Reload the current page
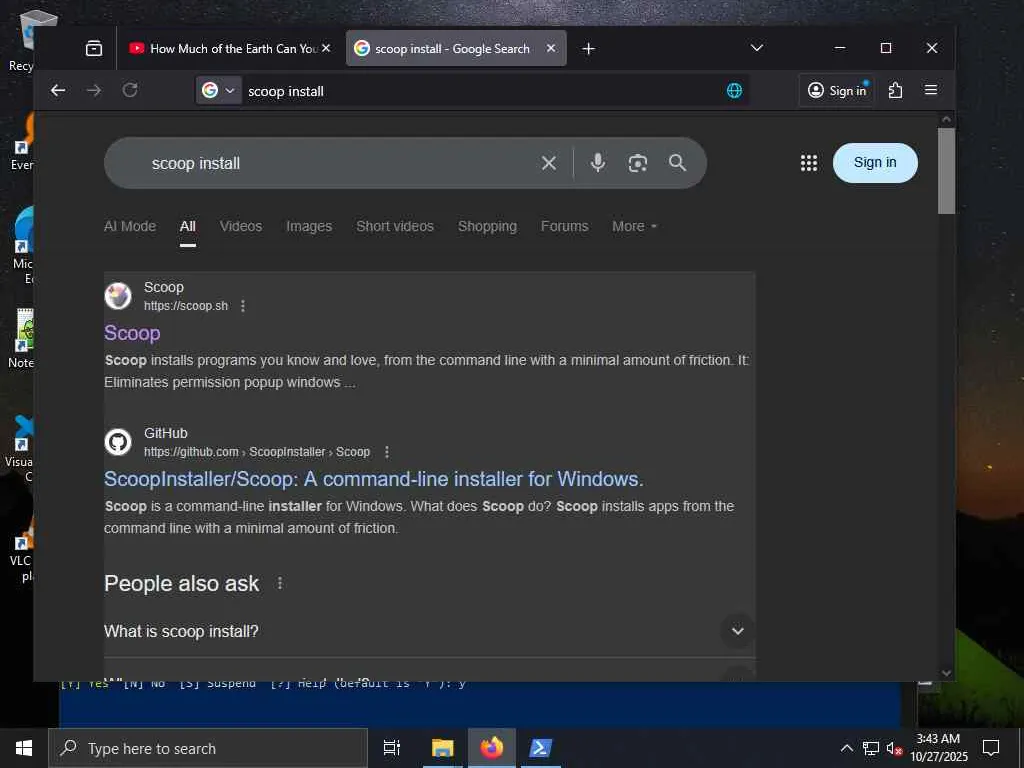1024x768 pixels. 130,90
